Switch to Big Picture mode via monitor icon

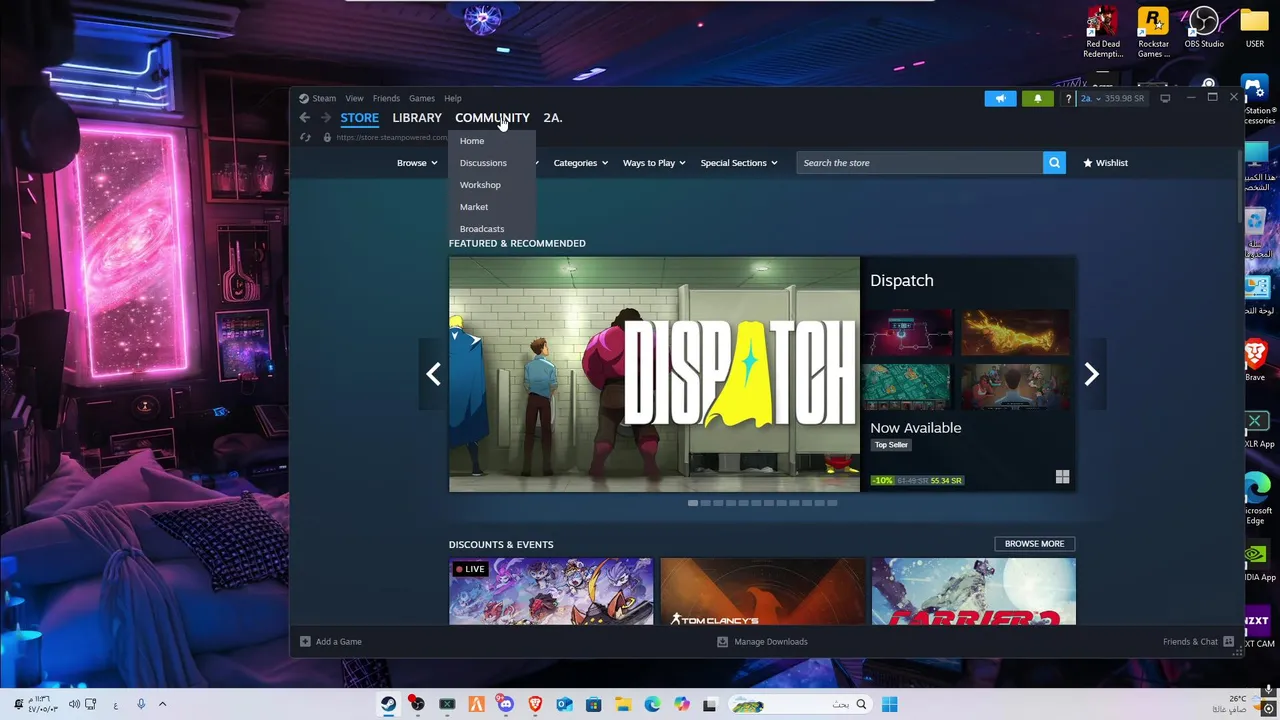click(1165, 98)
